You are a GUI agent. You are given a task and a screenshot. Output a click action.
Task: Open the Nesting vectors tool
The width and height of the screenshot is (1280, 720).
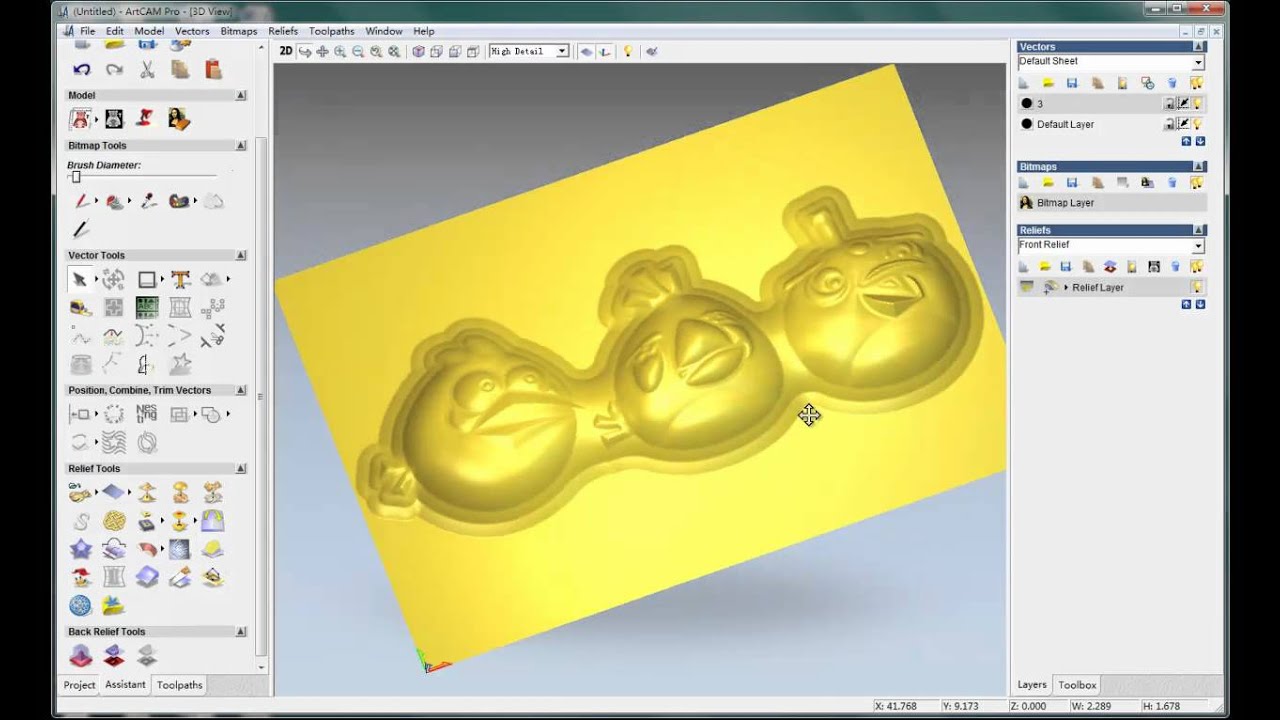click(146, 414)
